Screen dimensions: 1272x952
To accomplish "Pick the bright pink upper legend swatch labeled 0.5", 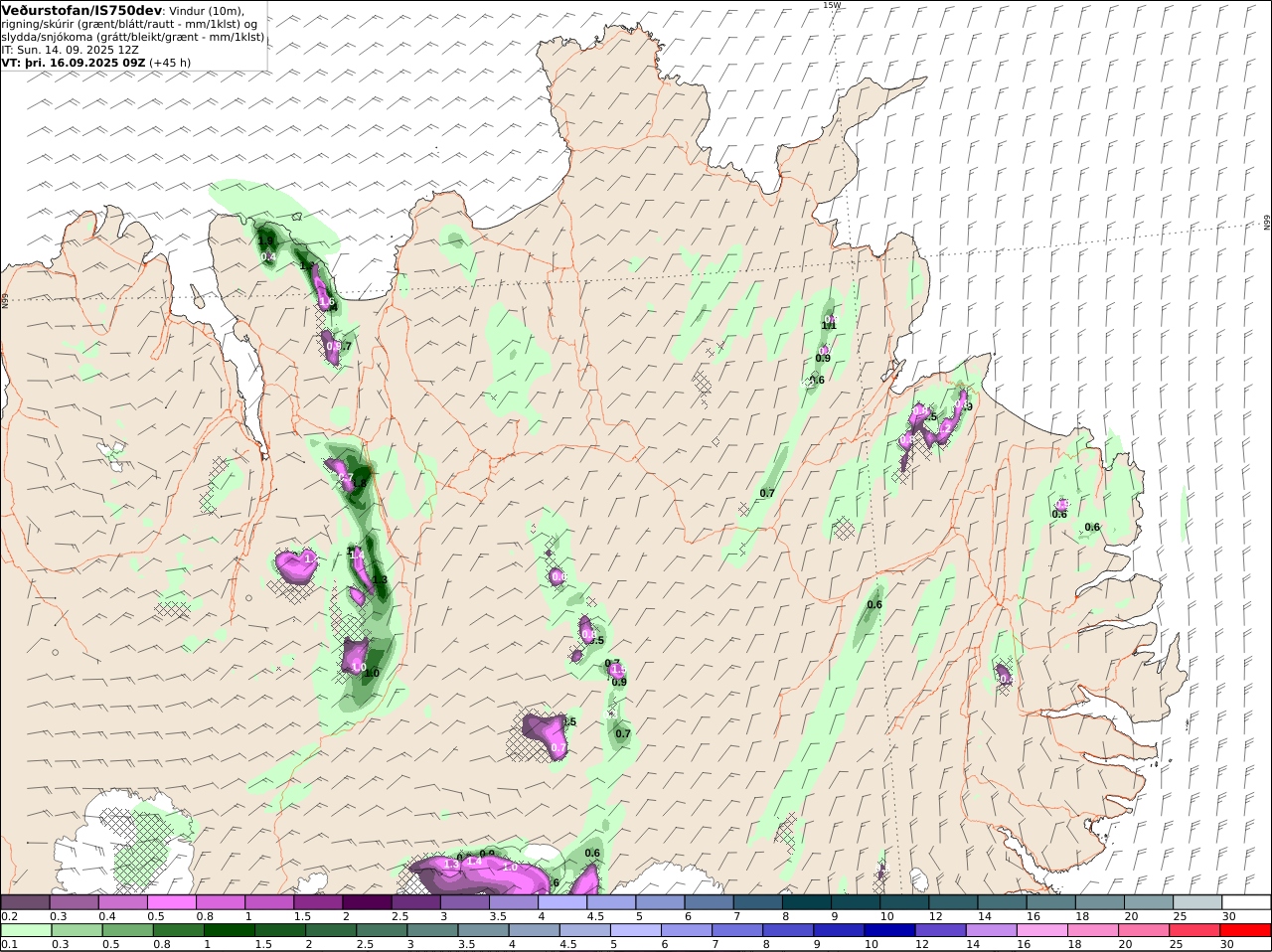I will coord(171,902).
